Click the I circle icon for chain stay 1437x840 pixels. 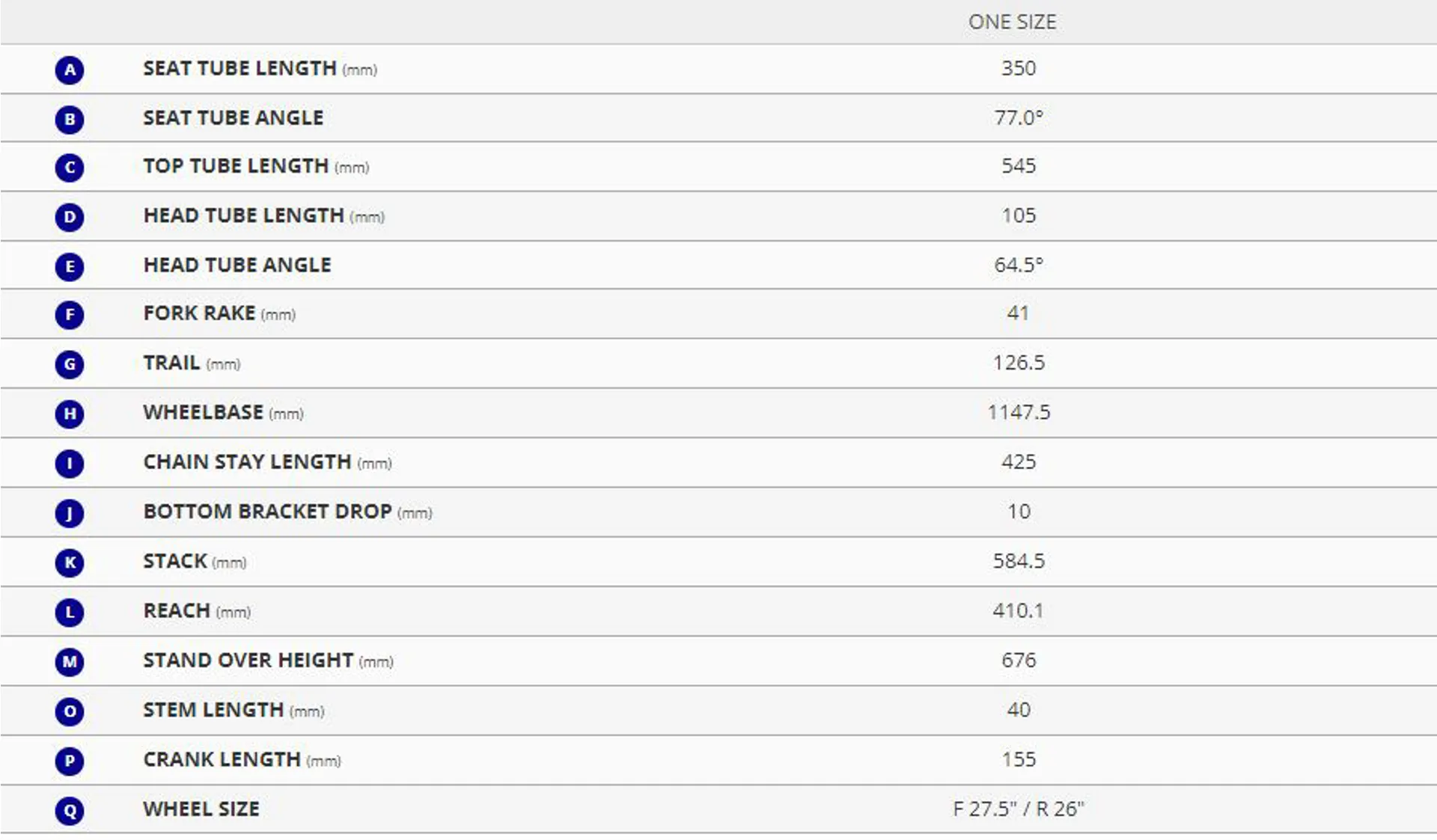[x=70, y=463]
